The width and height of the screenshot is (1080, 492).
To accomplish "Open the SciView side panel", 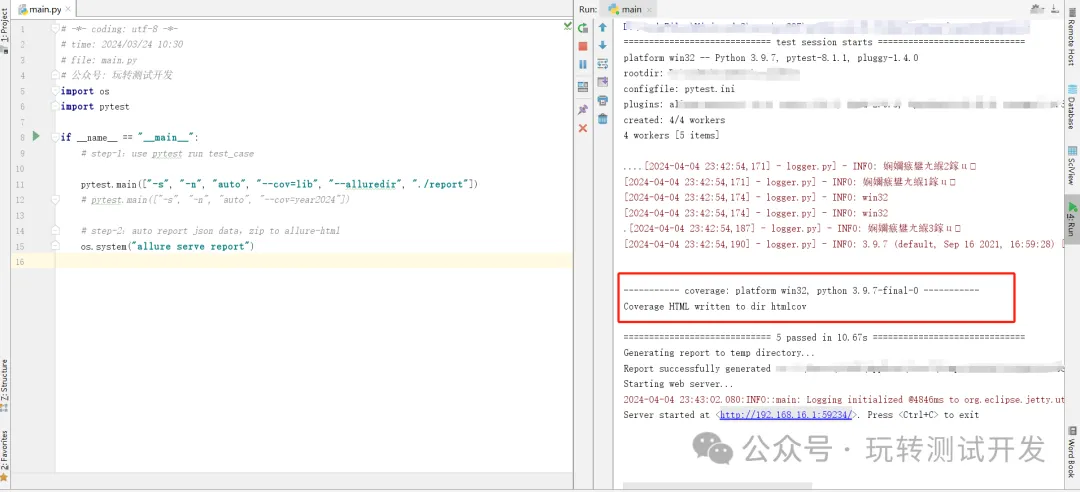I will pyautogui.click(x=1072, y=165).
